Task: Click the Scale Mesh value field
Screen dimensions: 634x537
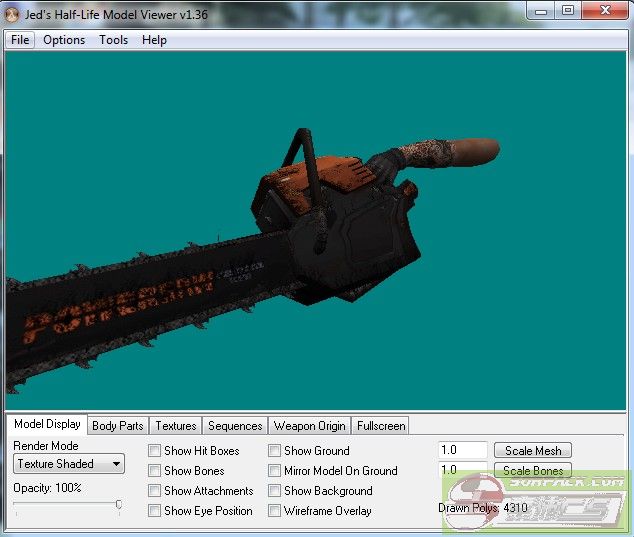Action: 463,450
